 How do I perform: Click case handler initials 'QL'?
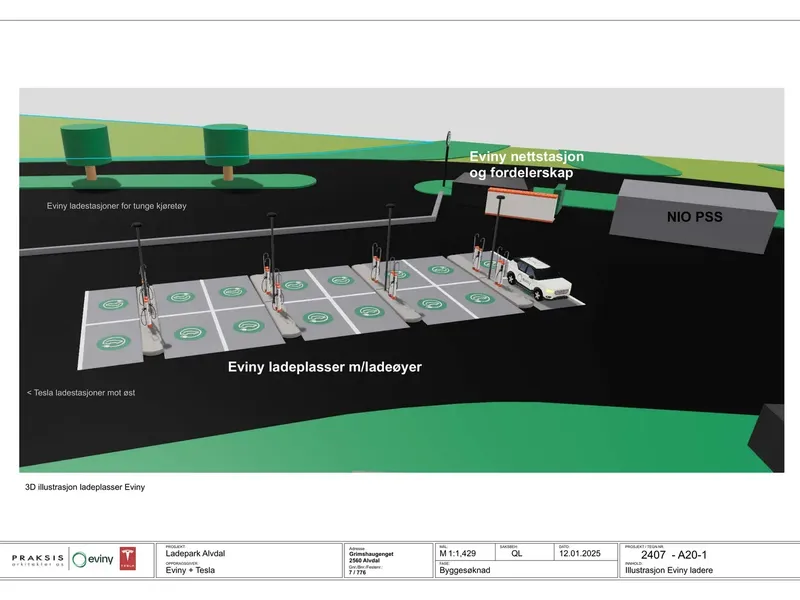pos(517,554)
